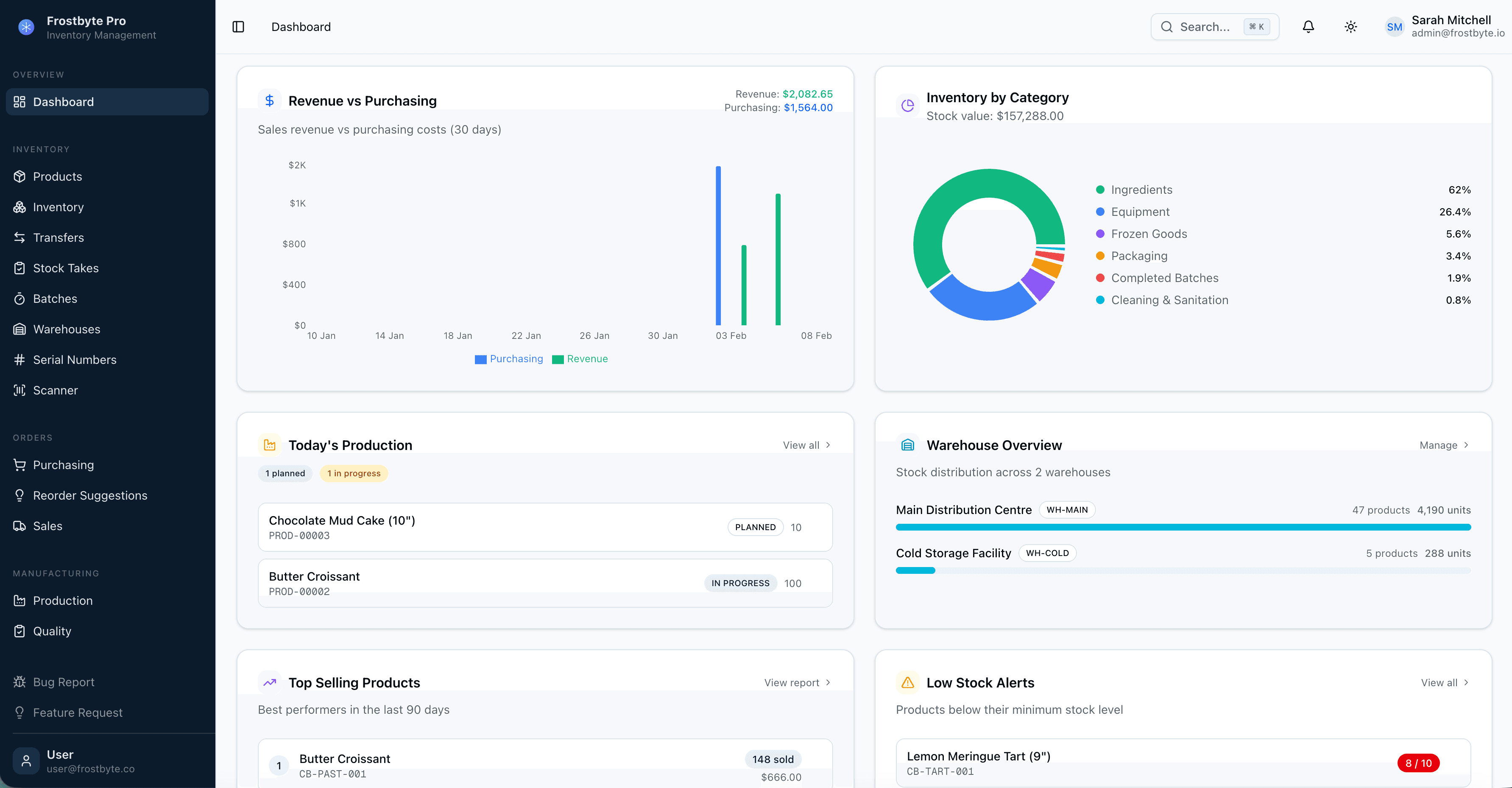Click the Main Distribution Centre stock progress bar
1512x788 pixels.
(x=1183, y=527)
